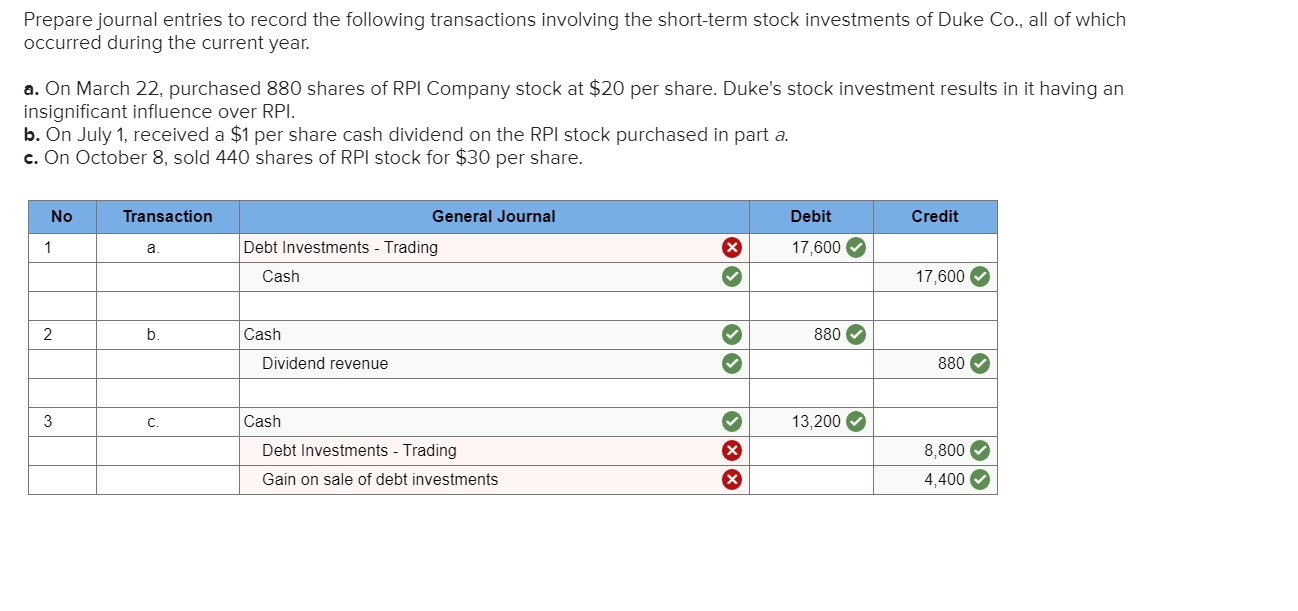Click the General Journal column header
This screenshot has width=1298, height=611.
494,217
